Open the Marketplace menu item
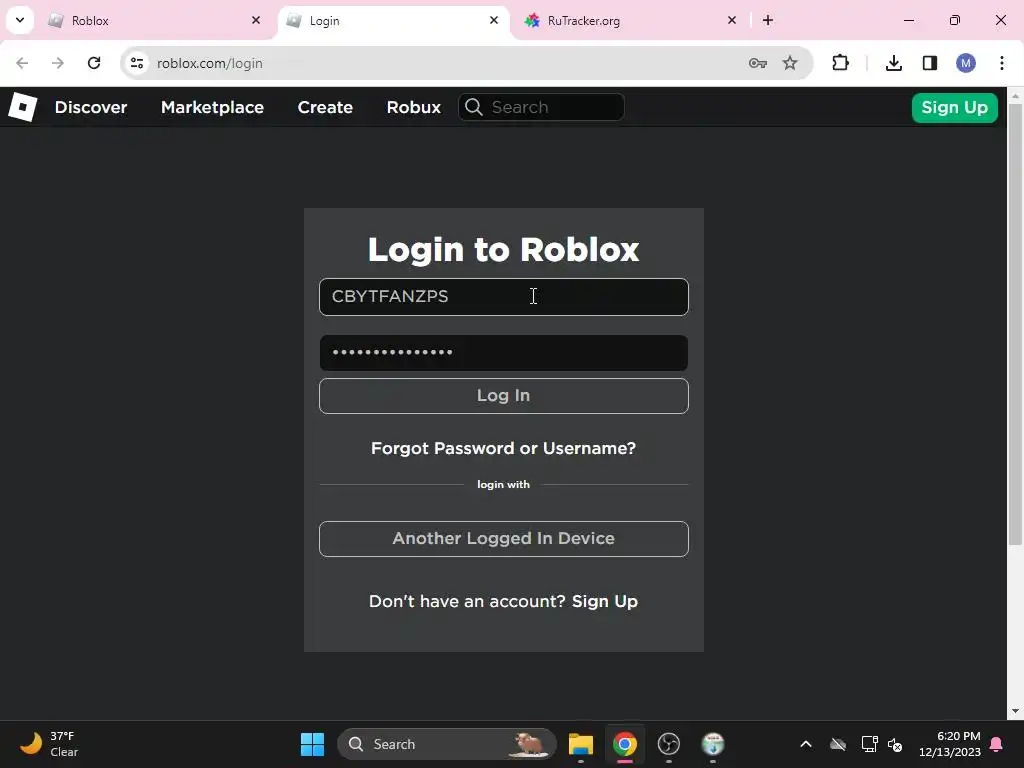Image resolution: width=1024 pixels, height=768 pixels. (x=212, y=107)
